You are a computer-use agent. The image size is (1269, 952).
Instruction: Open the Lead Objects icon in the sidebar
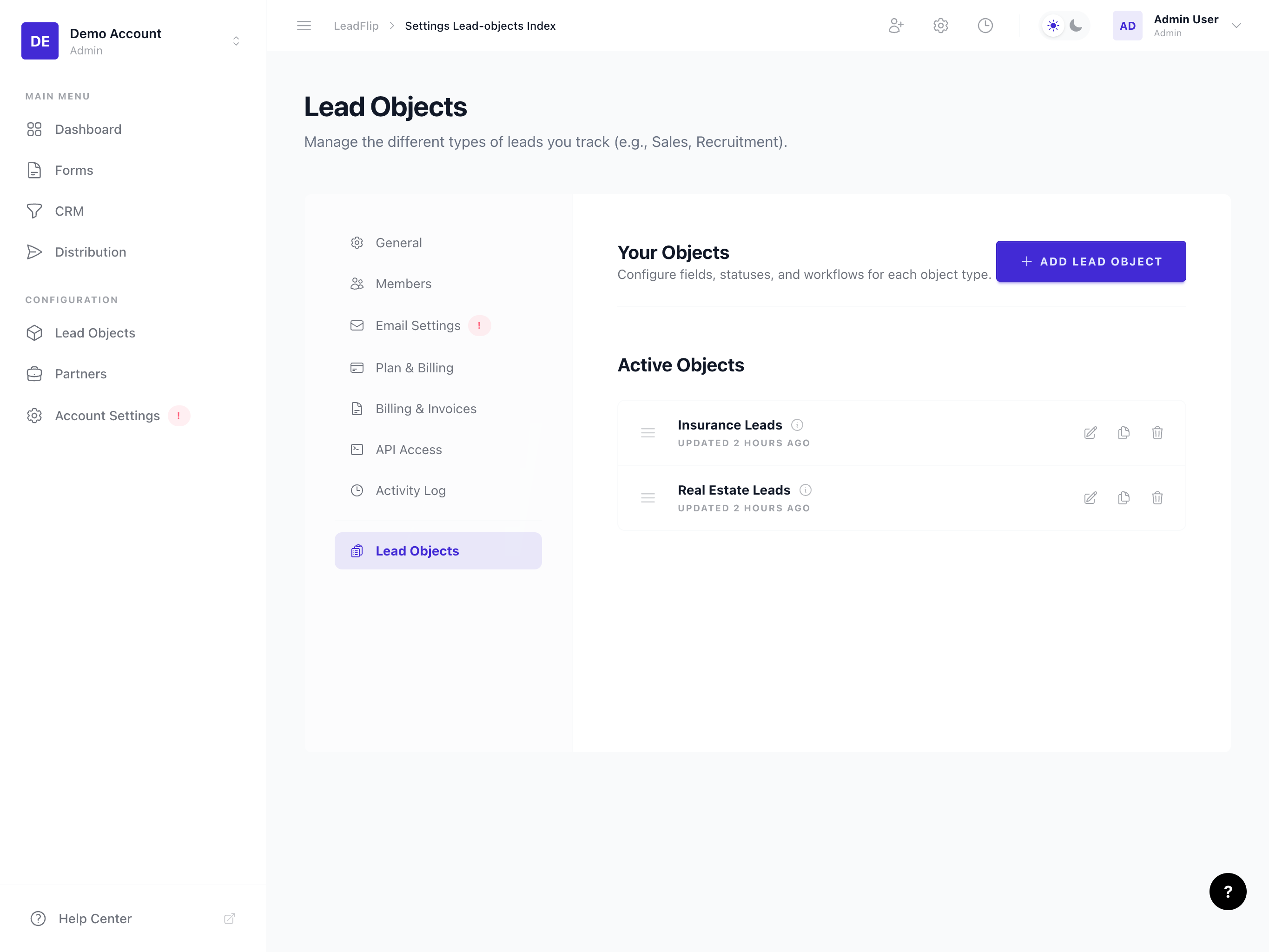(x=34, y=333)
